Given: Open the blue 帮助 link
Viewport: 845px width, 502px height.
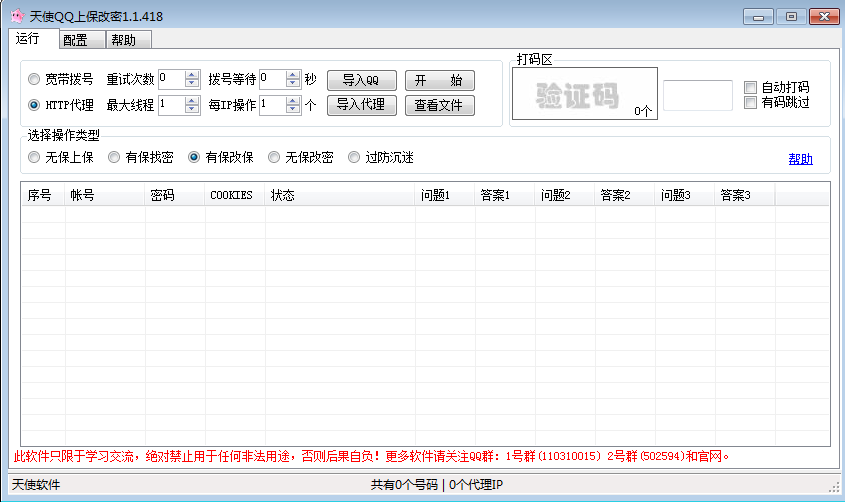Looking at the screenshot, I should (x=800, y=159).
